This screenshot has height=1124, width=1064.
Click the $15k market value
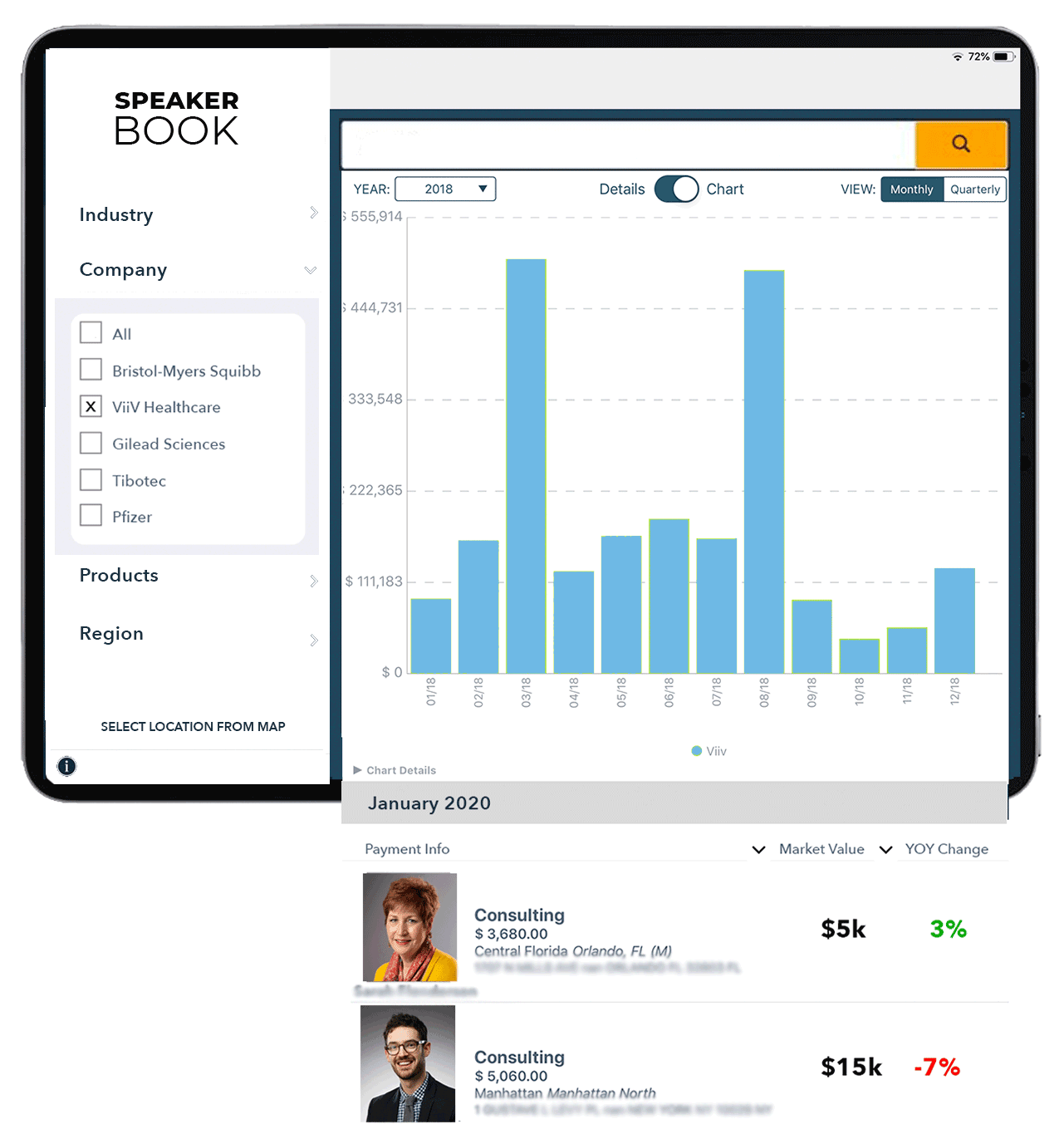click(851, 1067)
